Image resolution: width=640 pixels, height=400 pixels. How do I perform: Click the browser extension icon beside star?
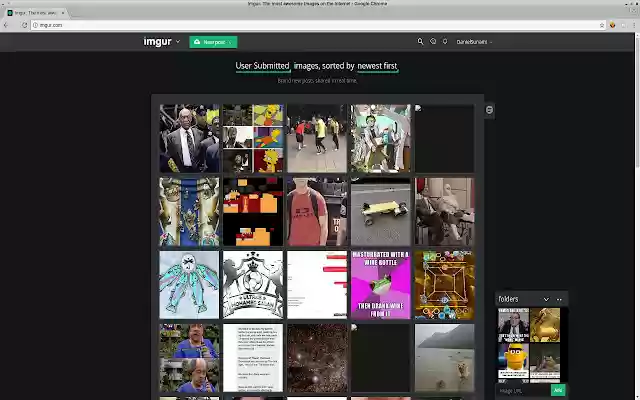click(612, 25)
